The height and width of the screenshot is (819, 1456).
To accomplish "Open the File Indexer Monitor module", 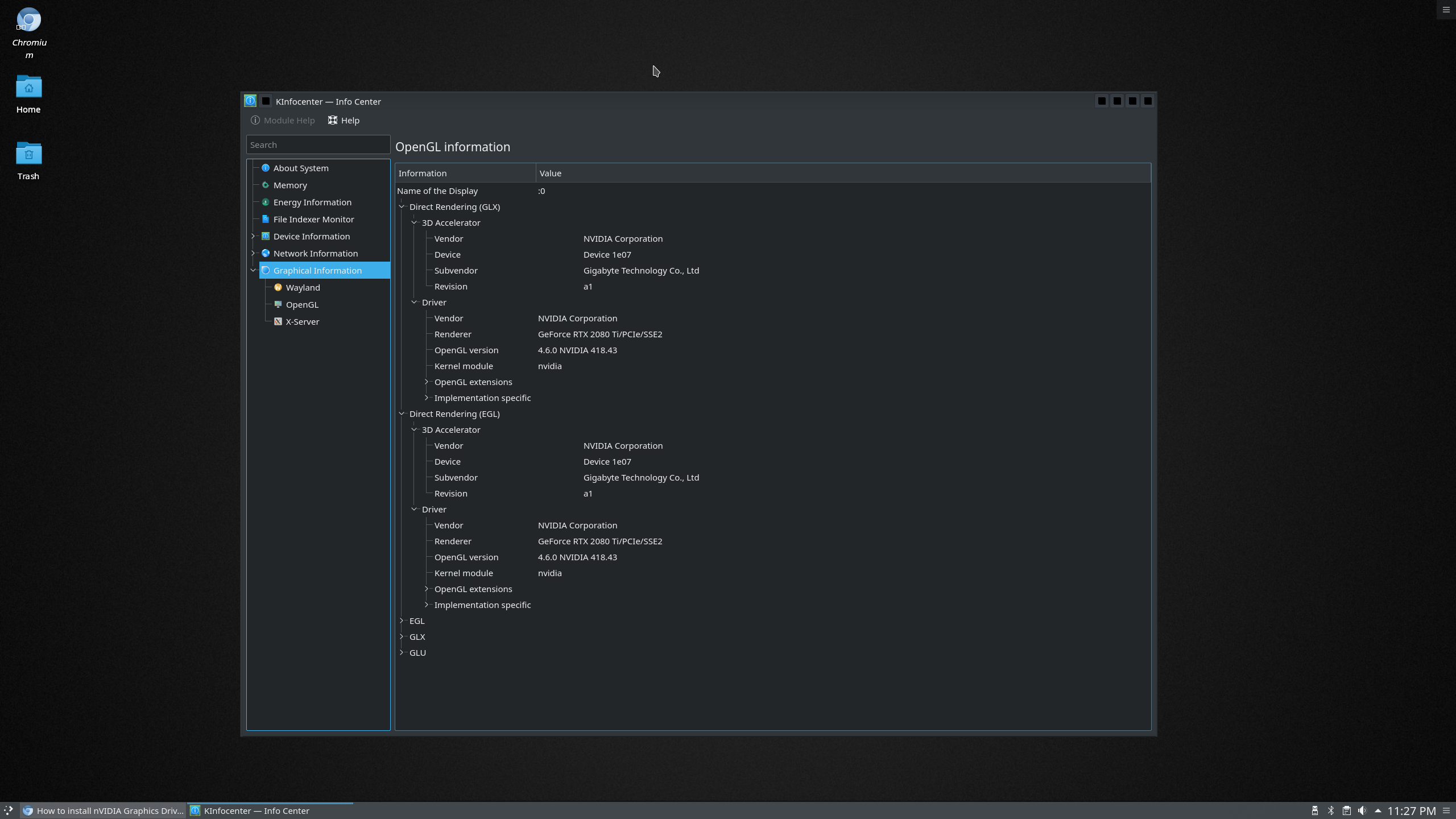I will (313, 219).
